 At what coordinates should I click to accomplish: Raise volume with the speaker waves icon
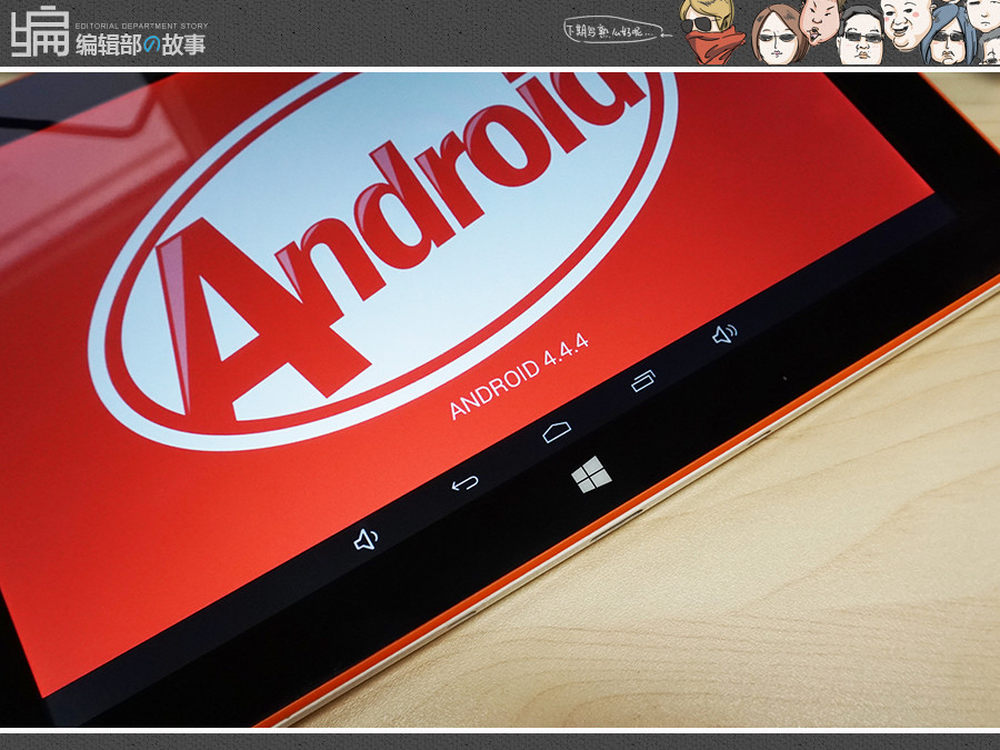[x=724, y=334]
